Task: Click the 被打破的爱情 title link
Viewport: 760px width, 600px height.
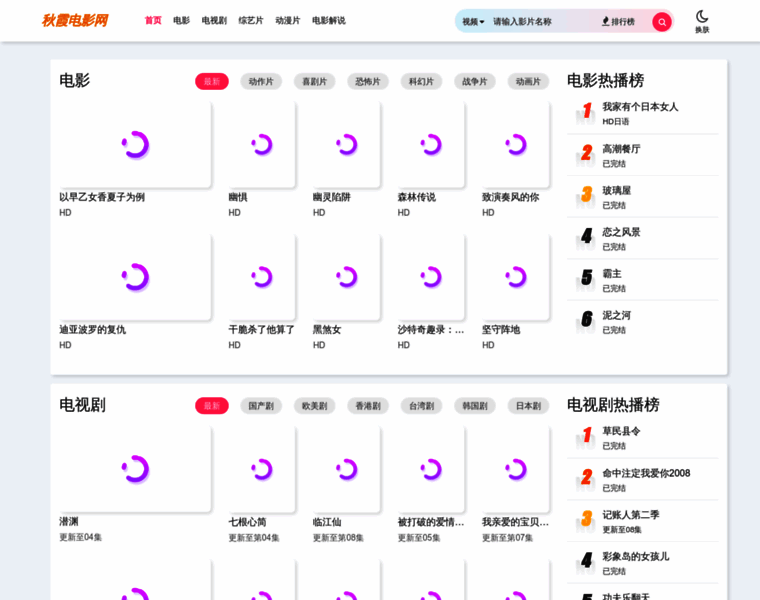Action: point(431,522)
